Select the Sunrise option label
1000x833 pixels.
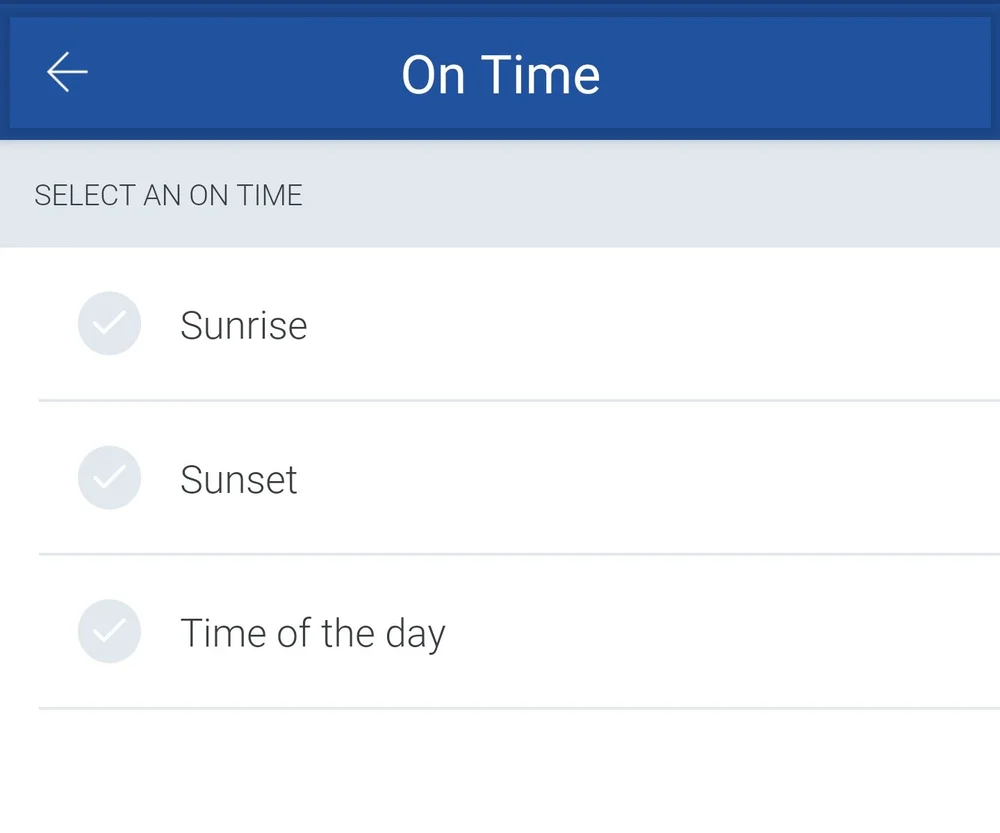coord(244,325)
